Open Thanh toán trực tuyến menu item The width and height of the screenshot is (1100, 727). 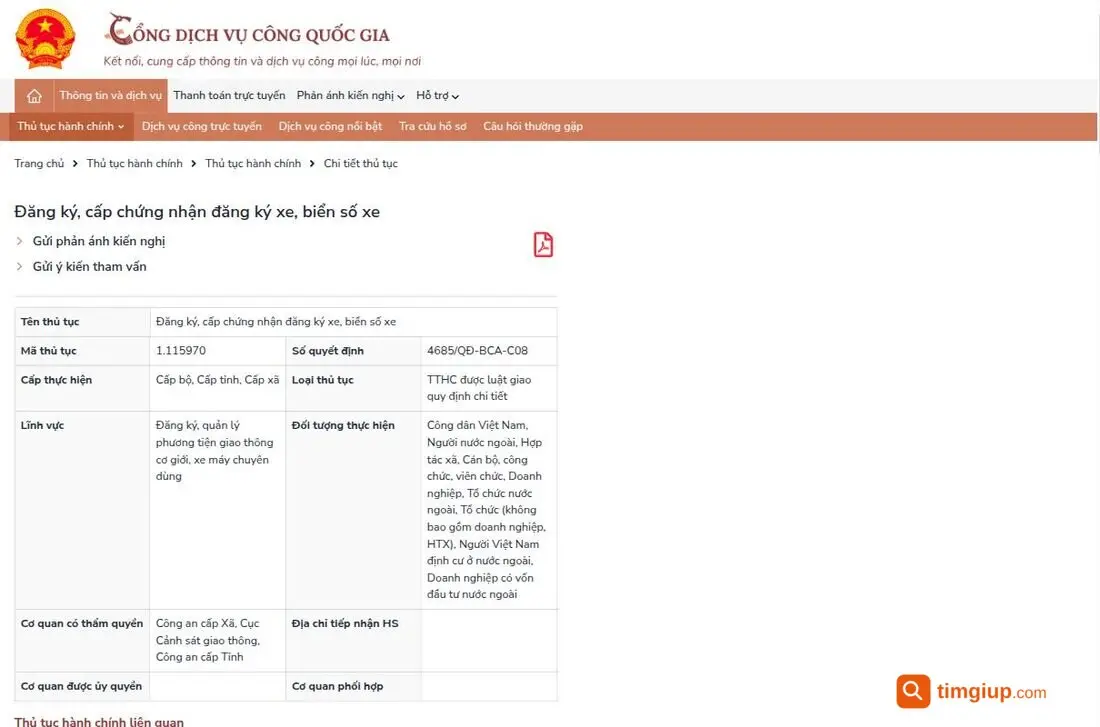coord(229,95)
